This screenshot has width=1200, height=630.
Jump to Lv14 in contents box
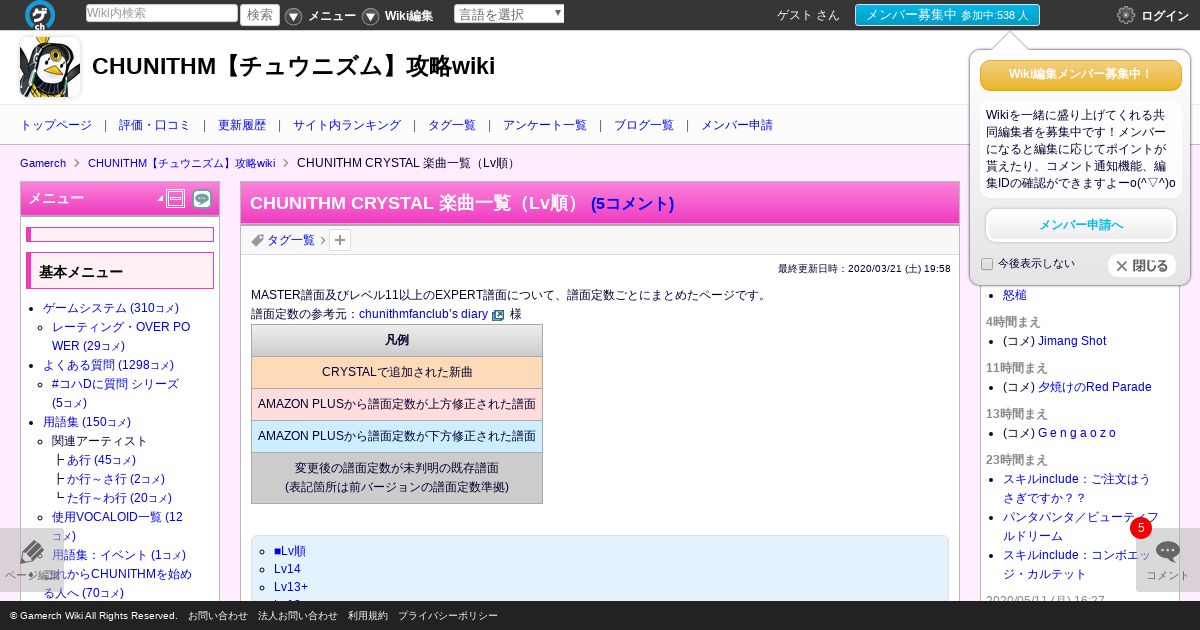pos(287,569)
